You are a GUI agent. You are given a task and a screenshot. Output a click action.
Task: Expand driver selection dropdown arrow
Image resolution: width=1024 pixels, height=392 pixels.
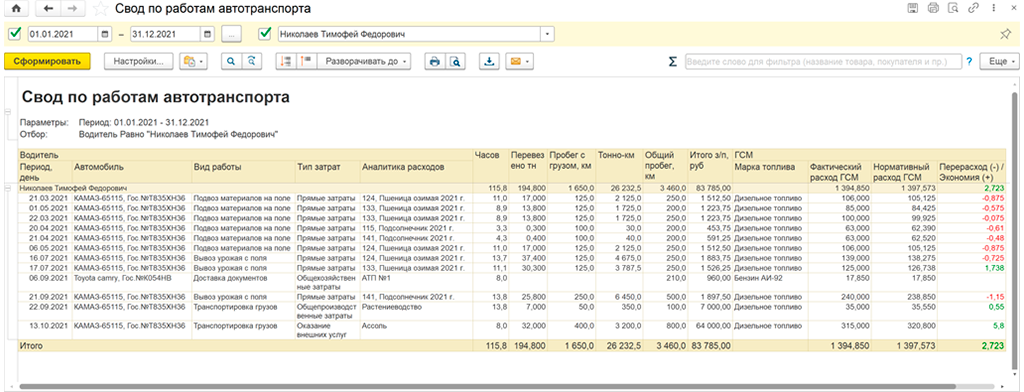click(547, 34)
